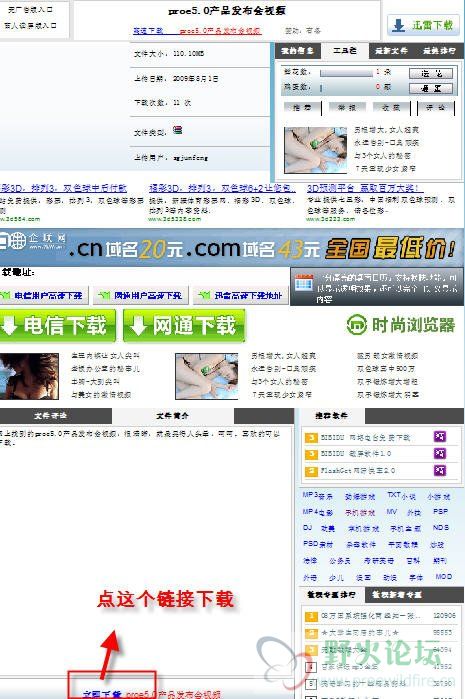
Task: Click the flower count progress bar
Action: tap(346, 73)
